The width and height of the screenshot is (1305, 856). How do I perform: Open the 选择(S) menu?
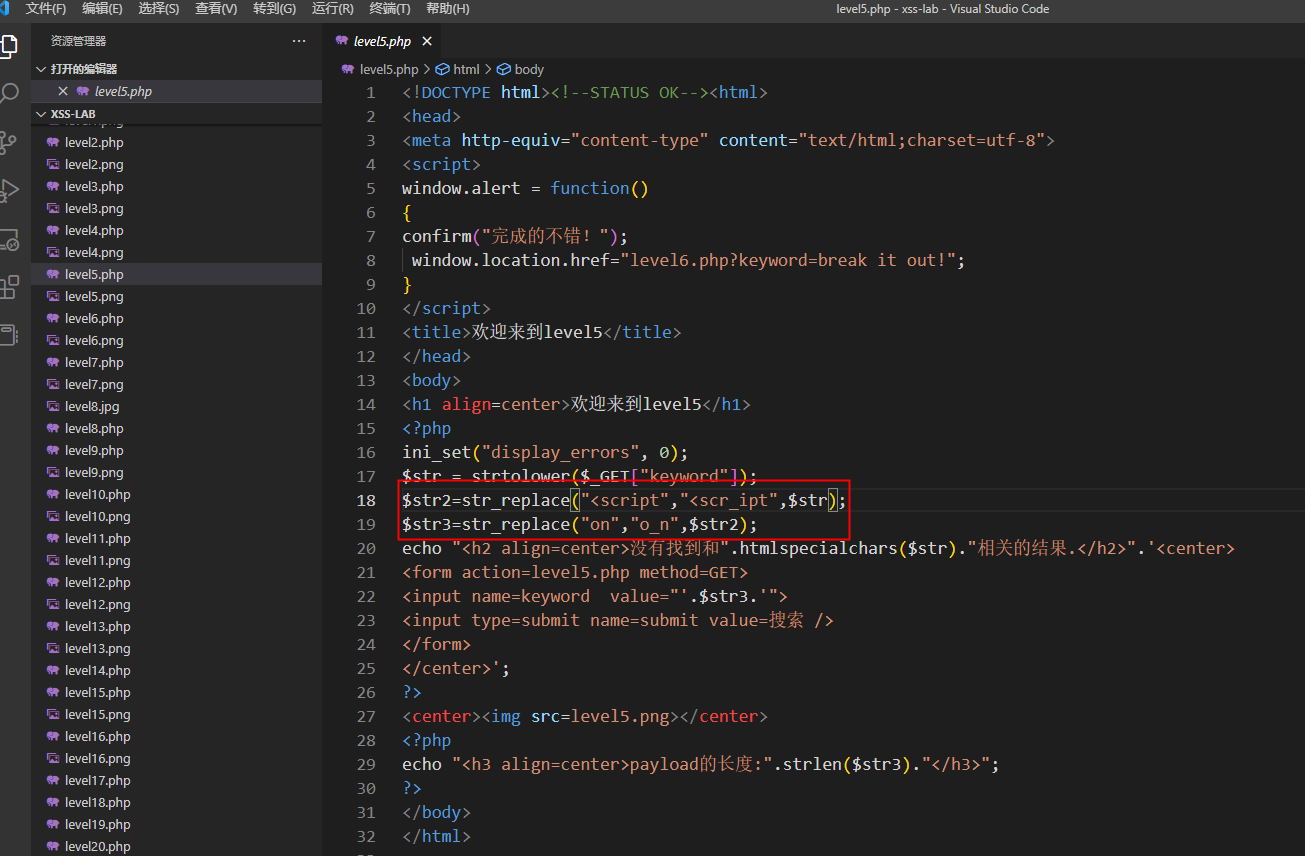pos(159,9)
